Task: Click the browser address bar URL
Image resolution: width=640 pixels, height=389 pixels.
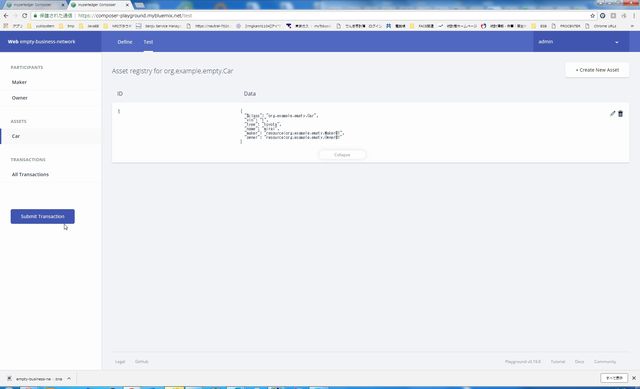Action: pyautogui.click(x=135, y=16)
